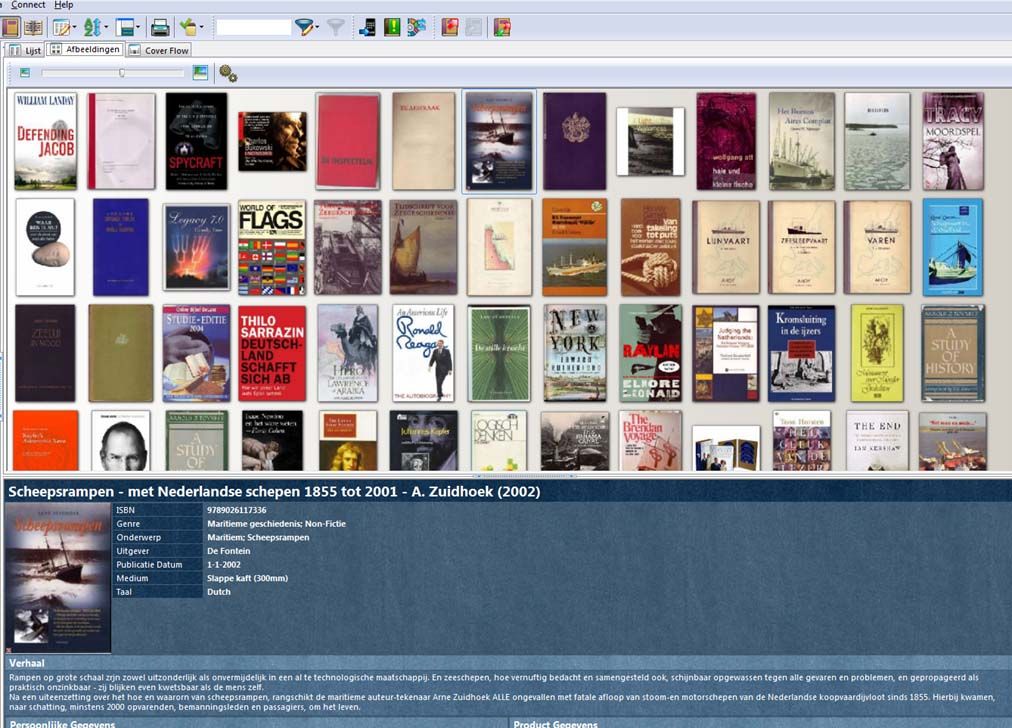
Task: Click the printer icon
Action: (159, 27)
